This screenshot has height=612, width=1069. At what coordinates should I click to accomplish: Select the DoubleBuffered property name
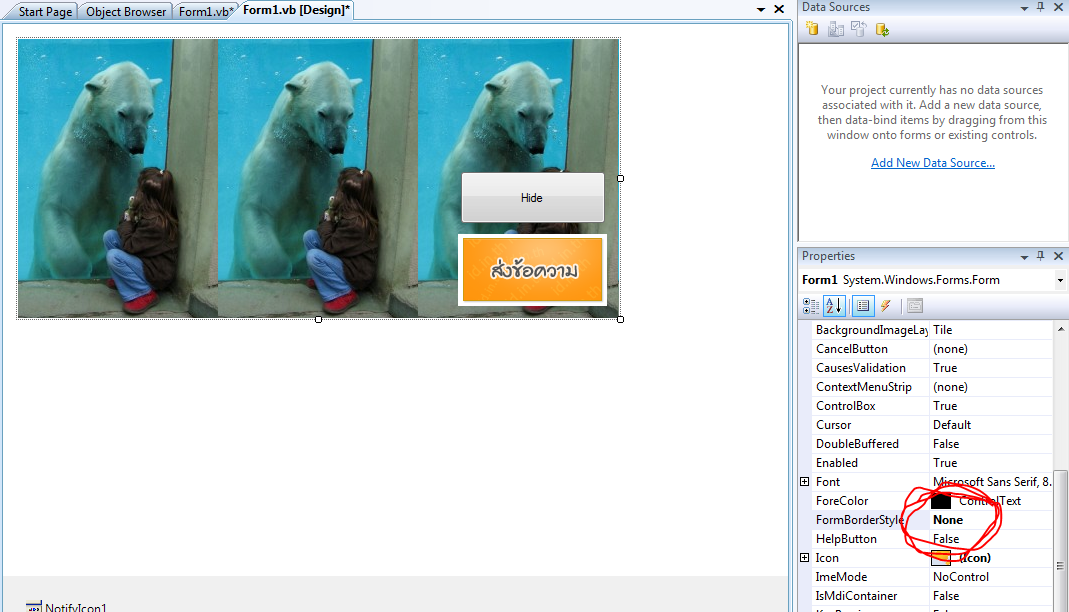857,444
